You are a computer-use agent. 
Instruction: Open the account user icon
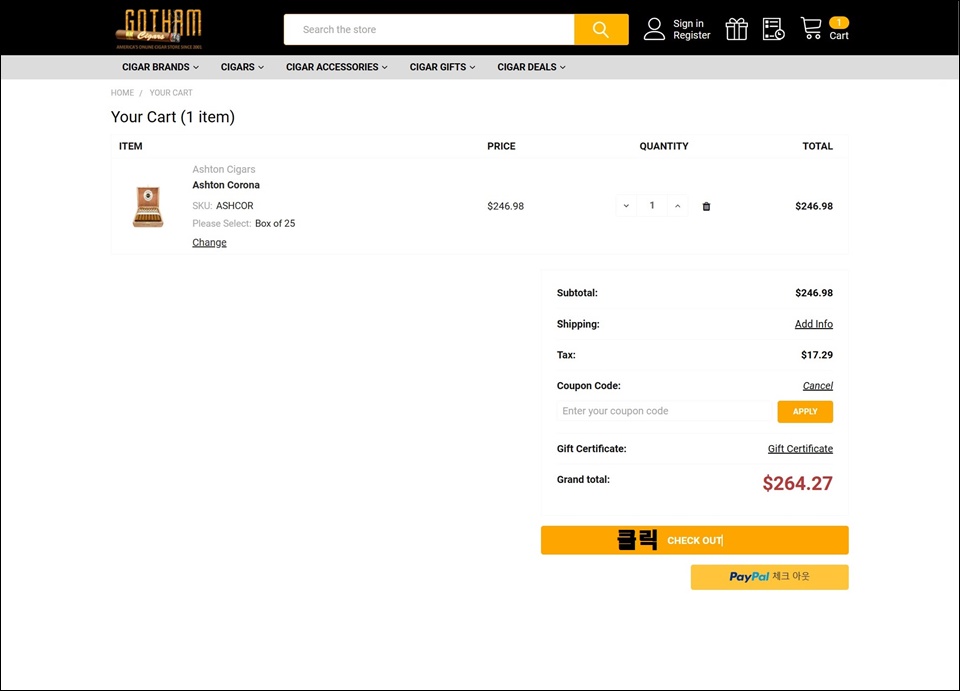[x=654, y=29]
